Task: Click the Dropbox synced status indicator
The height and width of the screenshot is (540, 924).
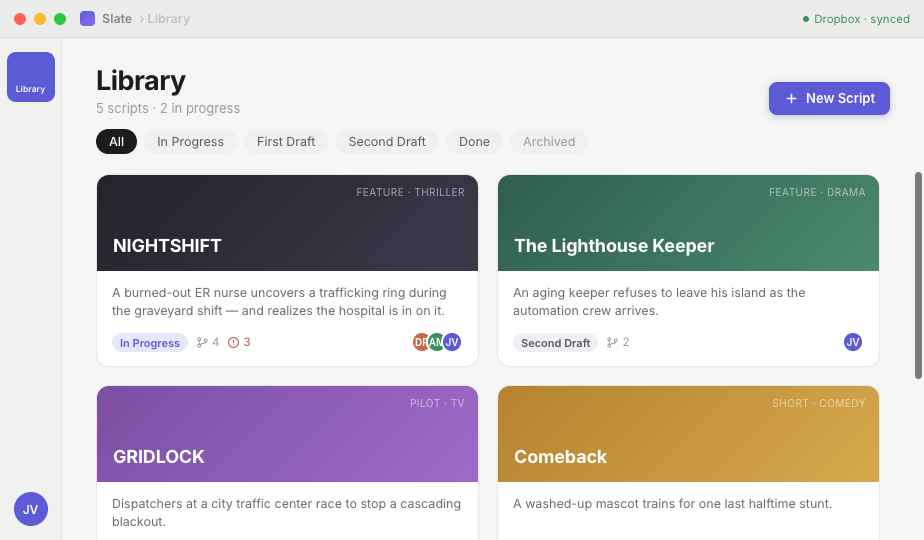Action: pos(856,19)
